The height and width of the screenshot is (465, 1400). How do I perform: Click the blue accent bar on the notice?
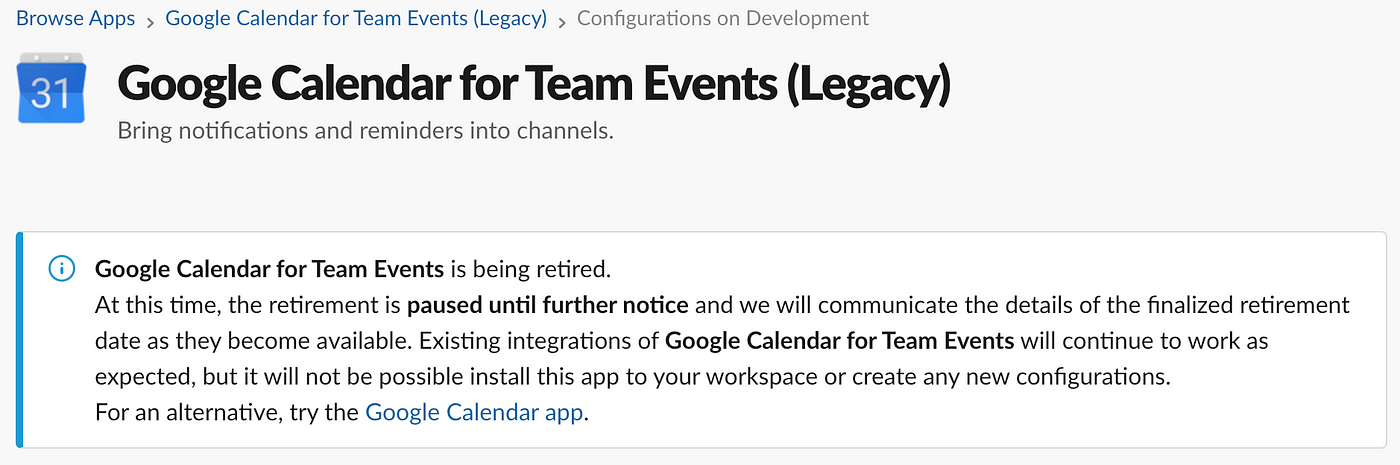pyautogui.click(x=20, y=340)
